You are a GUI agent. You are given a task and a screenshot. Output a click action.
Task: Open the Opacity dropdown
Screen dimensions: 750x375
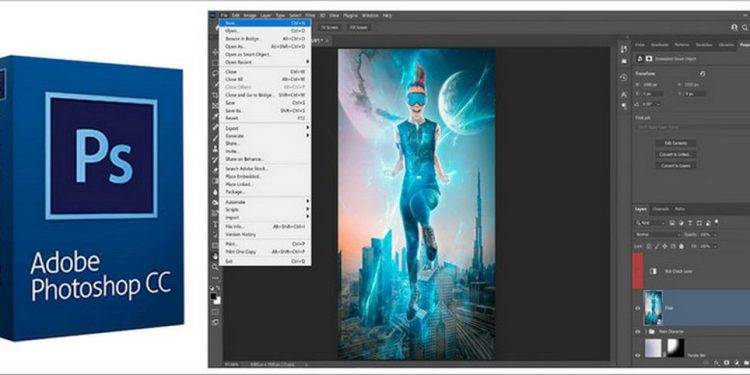pyautogui.click(x=715, y=235)
